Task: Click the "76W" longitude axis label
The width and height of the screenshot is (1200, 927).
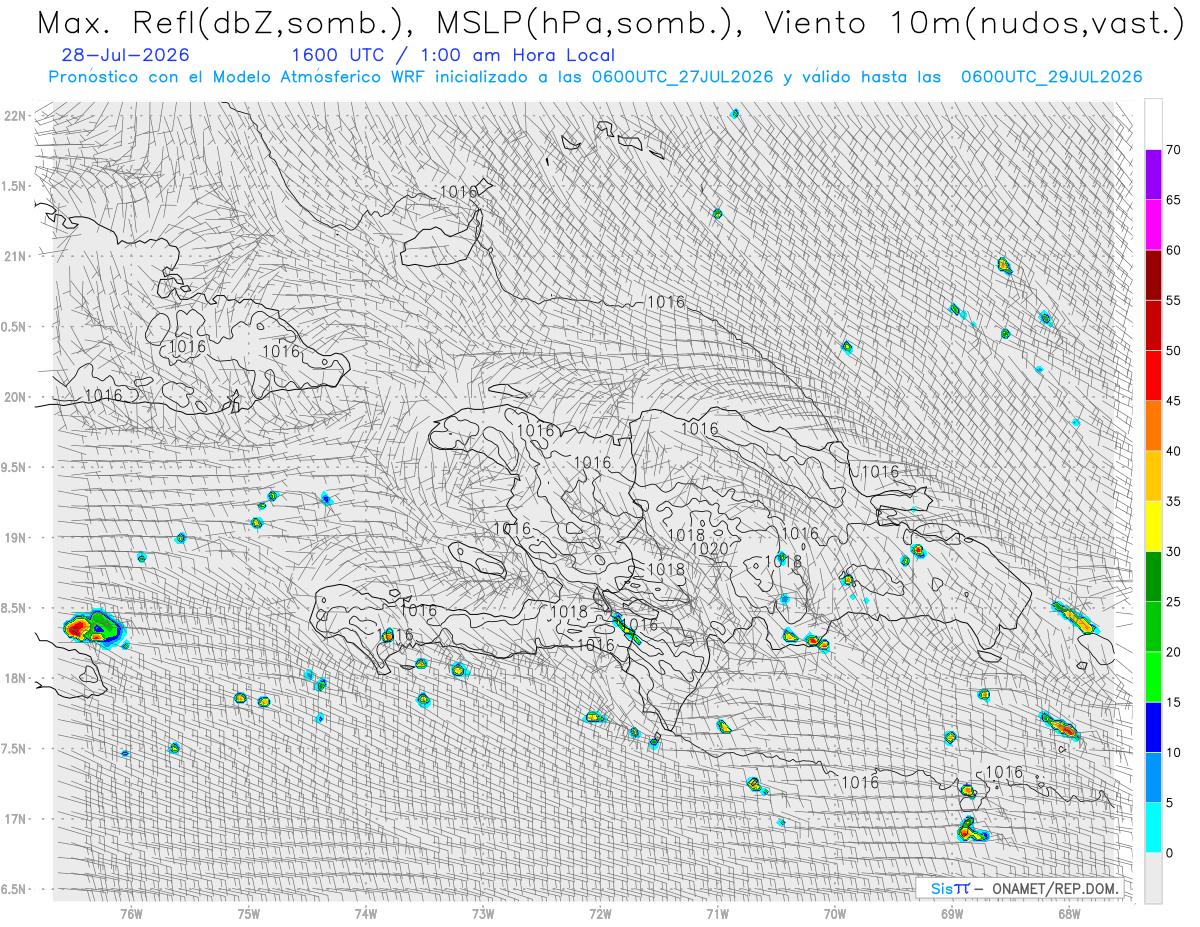Action: [132, 913]
